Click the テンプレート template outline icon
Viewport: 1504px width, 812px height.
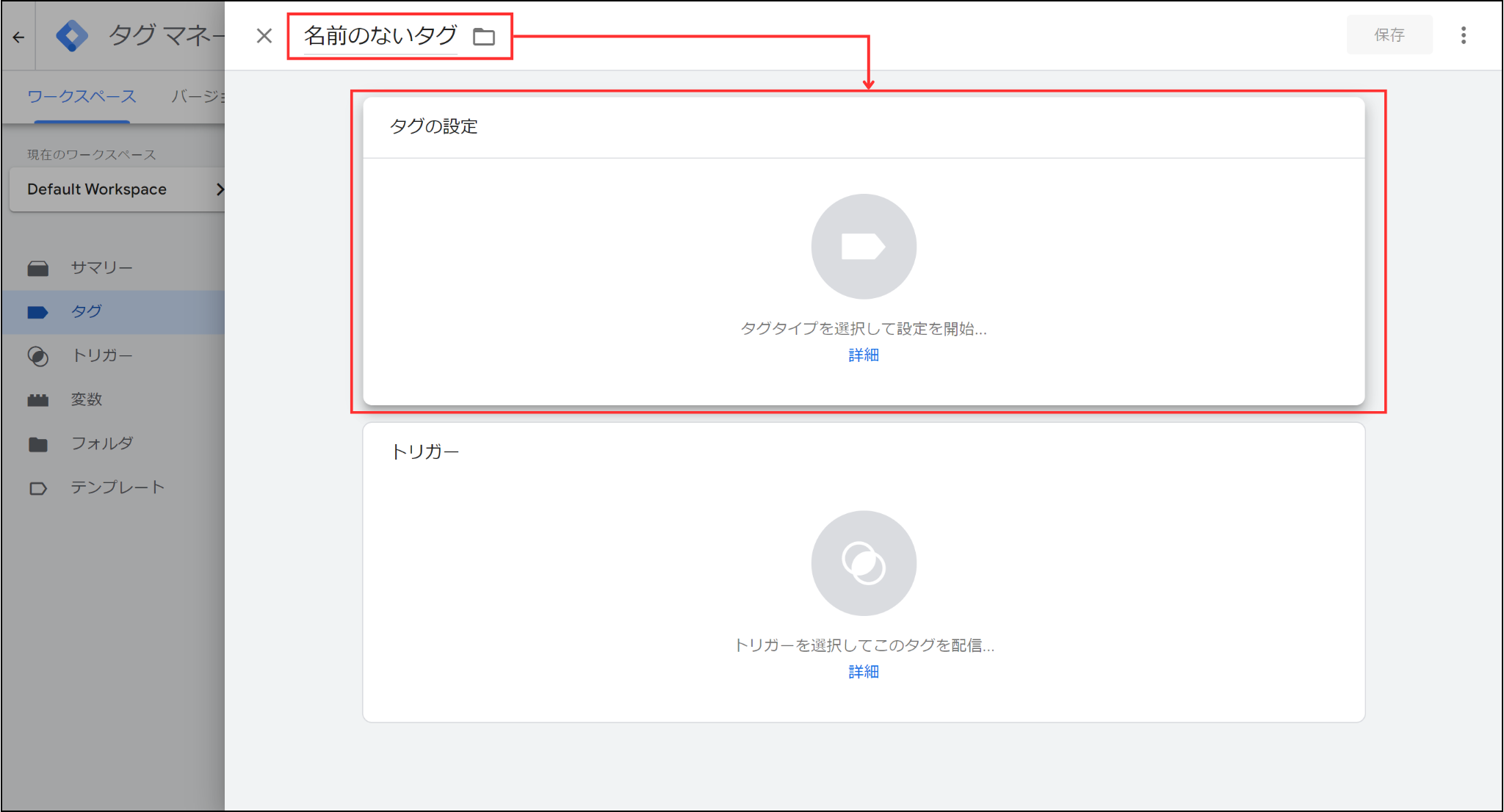38,488
